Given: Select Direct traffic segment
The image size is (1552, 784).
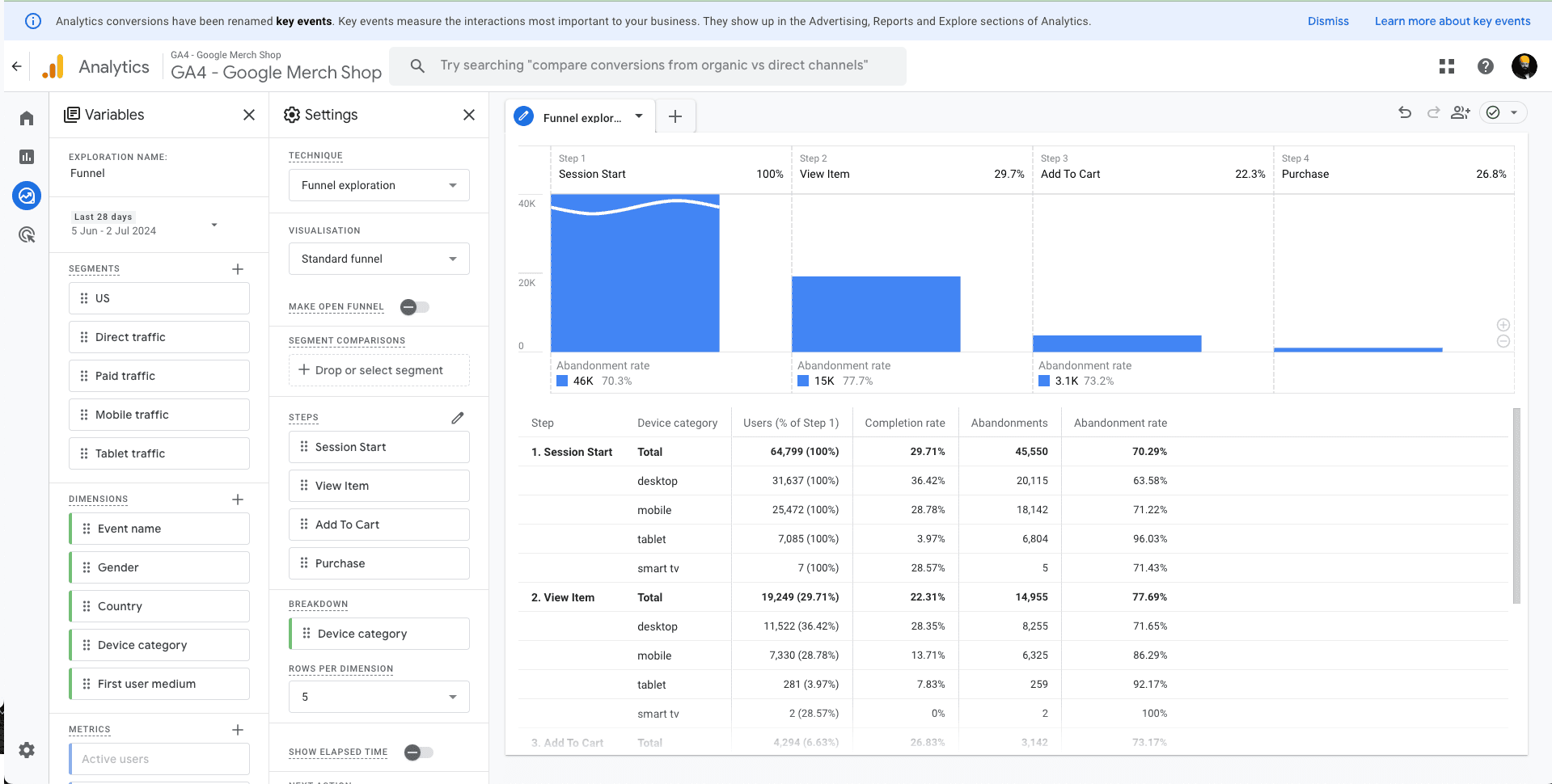Looking at the screenshot, I should click(159, 337).
